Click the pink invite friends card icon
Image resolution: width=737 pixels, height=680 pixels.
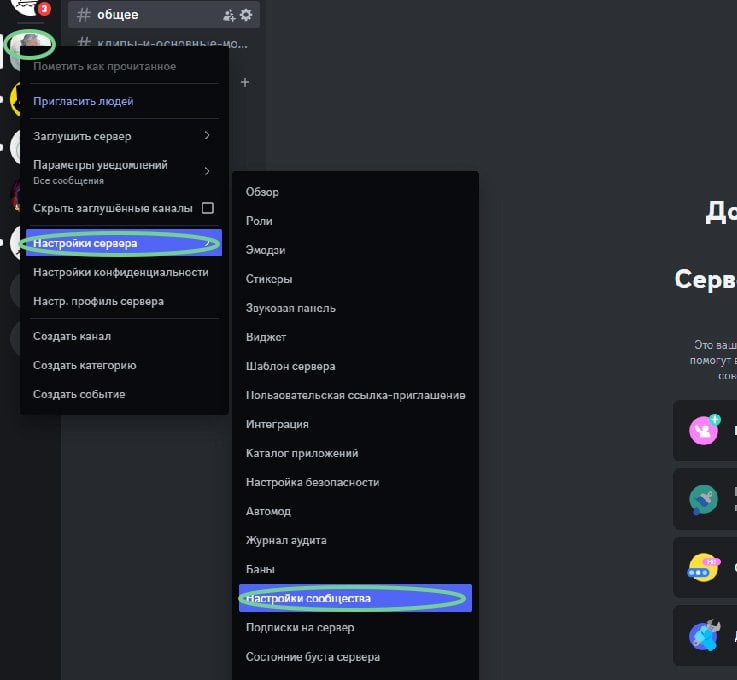point(704,430)
